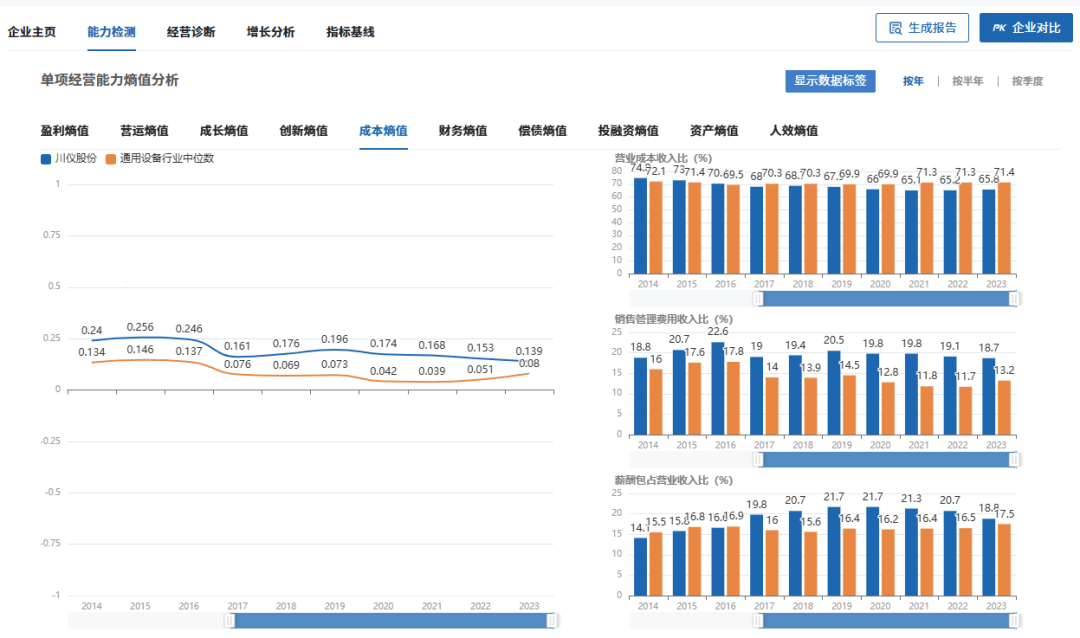This screenshot has height=638, width=1080.
Task: Select 盈利熵值 sub-tab
Action: (x=65, y=131)
